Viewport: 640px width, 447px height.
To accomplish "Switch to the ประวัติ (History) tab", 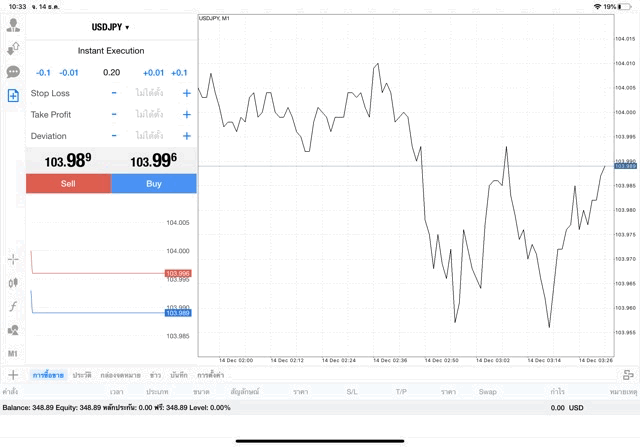I will (82, 374).
